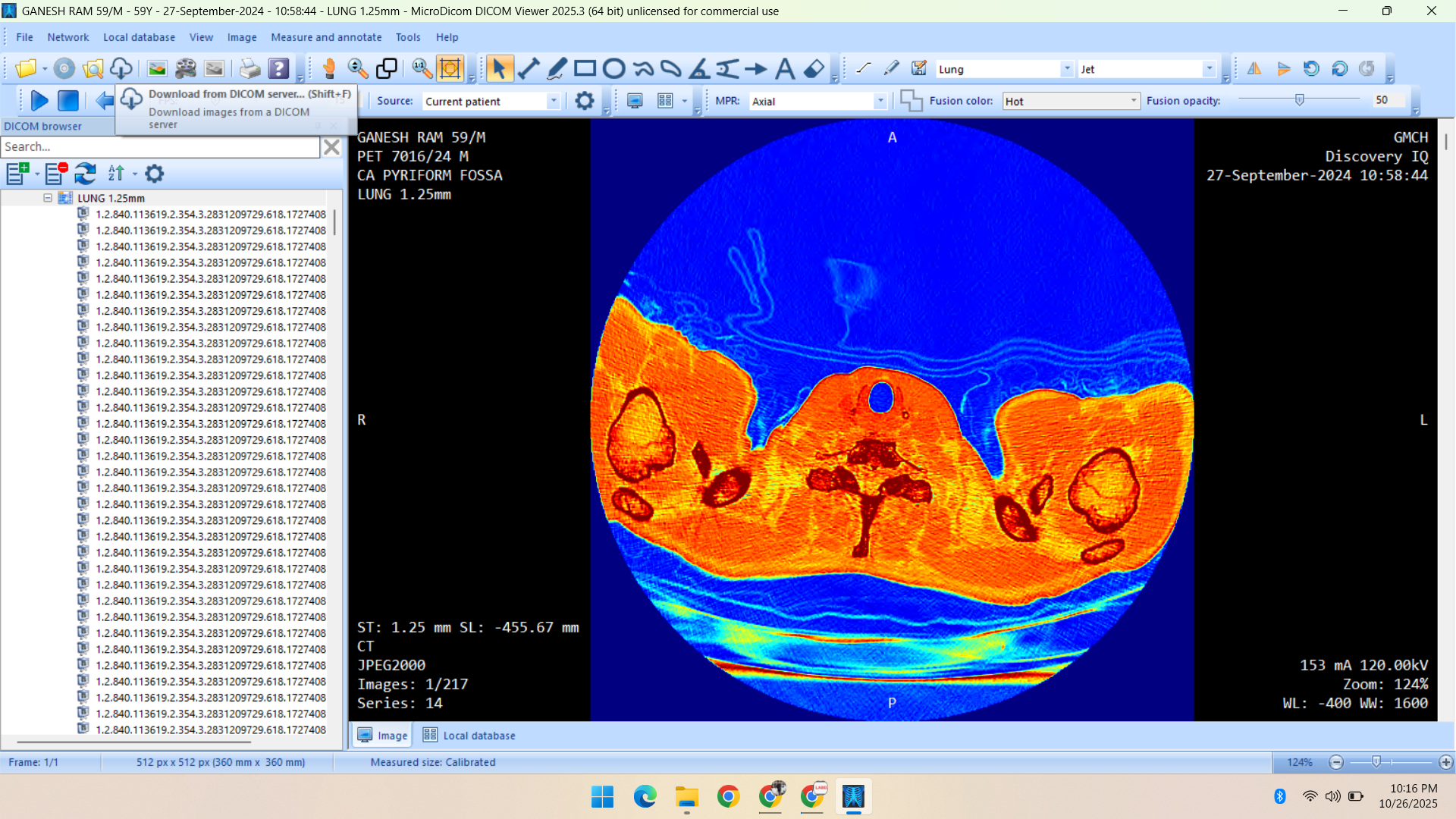Adjust the Fusion opacity slider
The height and width of the screenshot is (819, 1456).
(x=1300, y=100)
